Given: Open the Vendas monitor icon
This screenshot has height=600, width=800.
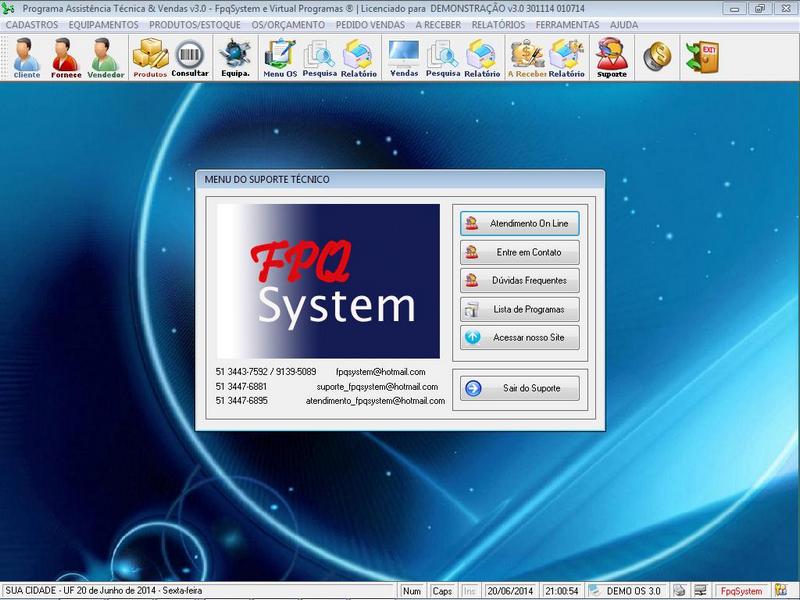Looking at the screenshot, I should pos(404,58).
